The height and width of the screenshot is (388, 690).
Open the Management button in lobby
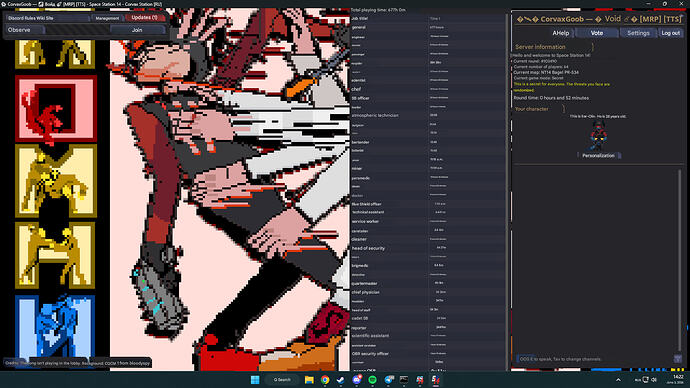tap(107, 18)
